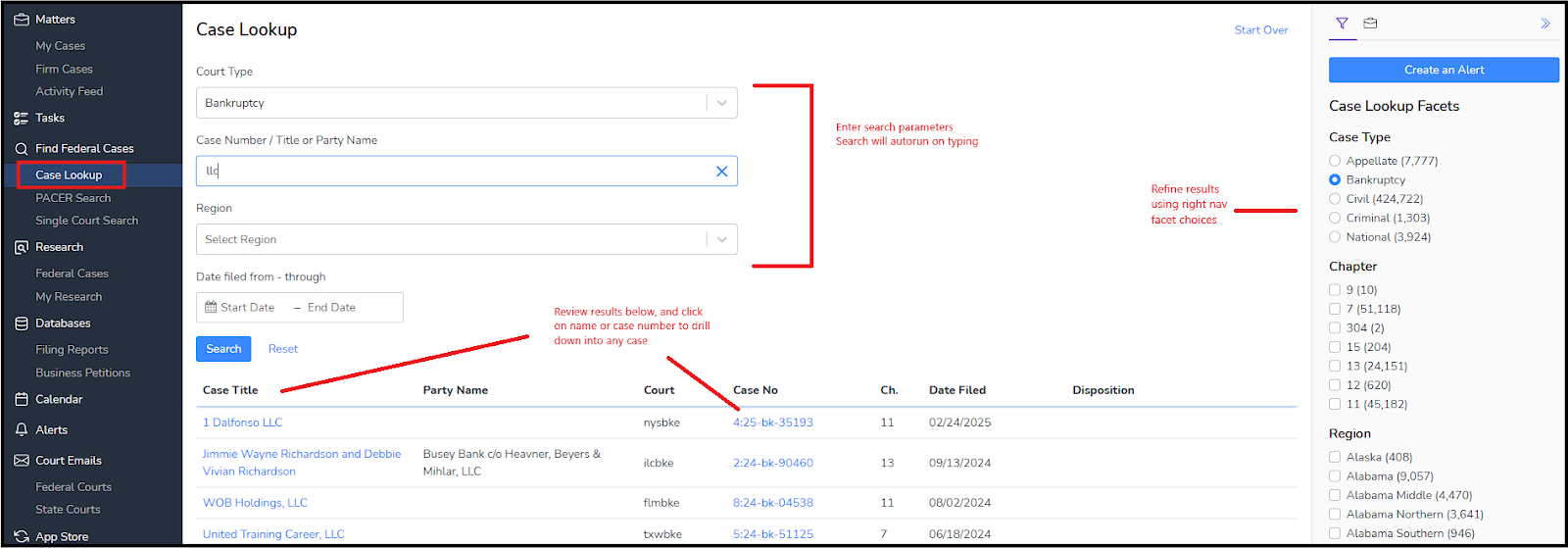Click the blue Search button
The height and width of the screenshot is (548, 1568).
click(223, 349)
